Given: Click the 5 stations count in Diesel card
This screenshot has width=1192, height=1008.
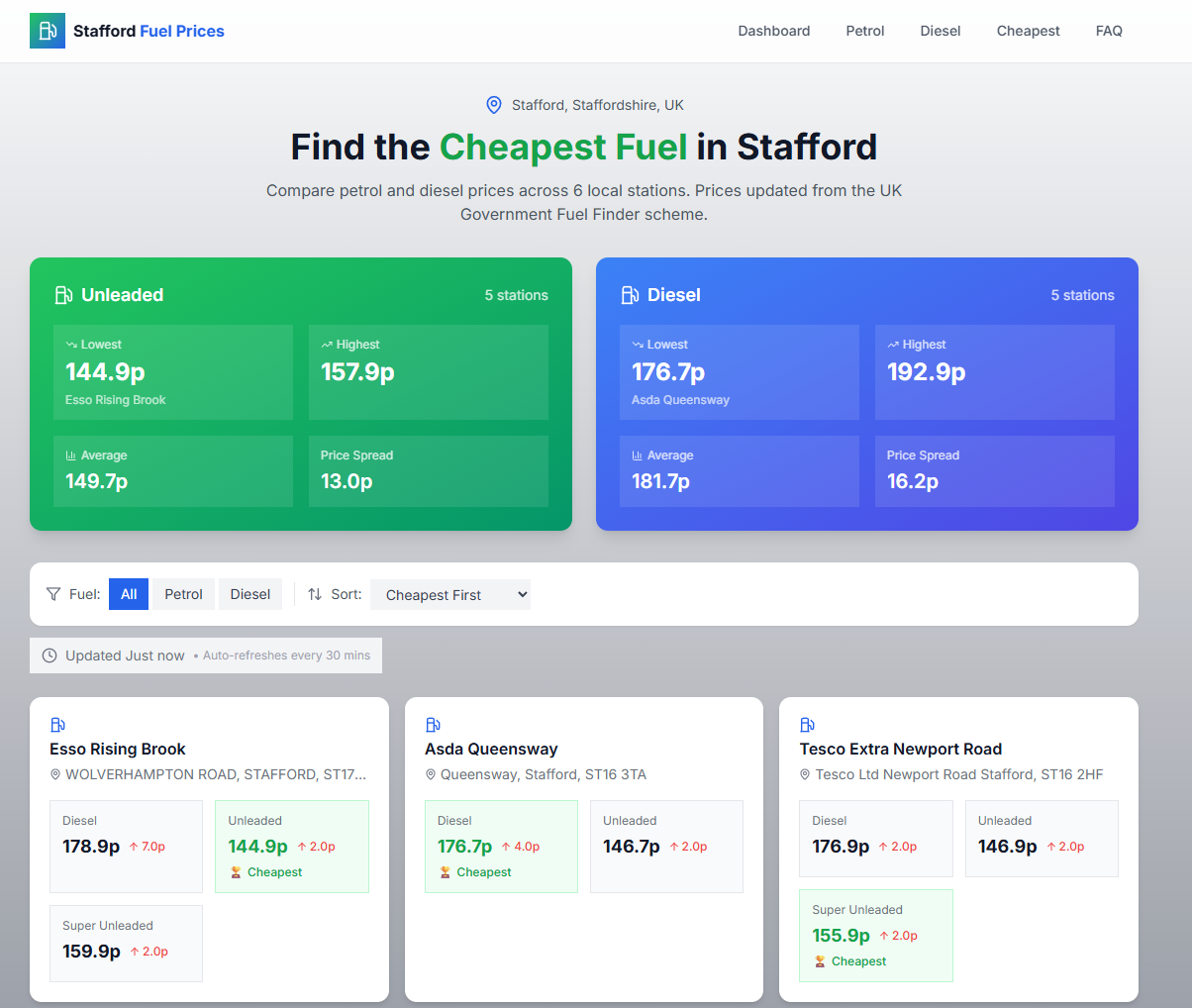Looking at the screenshot, I should tap(1082, 295).
